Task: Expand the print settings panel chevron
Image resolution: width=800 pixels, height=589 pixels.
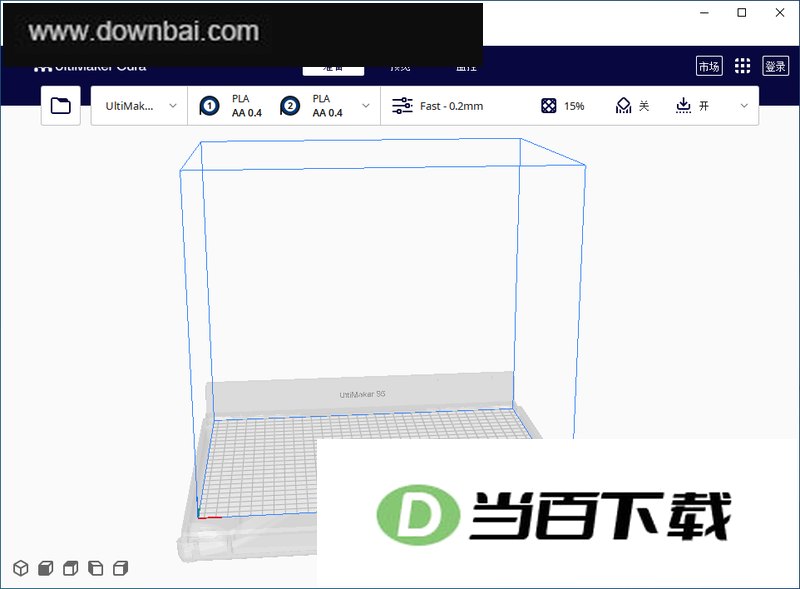Action: [744, 106]
